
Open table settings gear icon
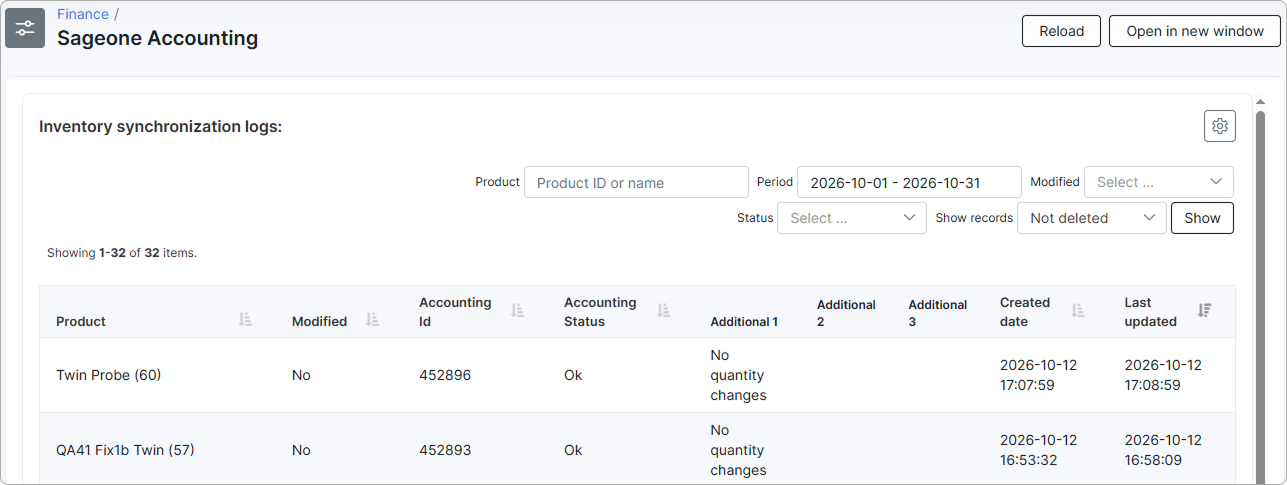[x=1220, y=126]
